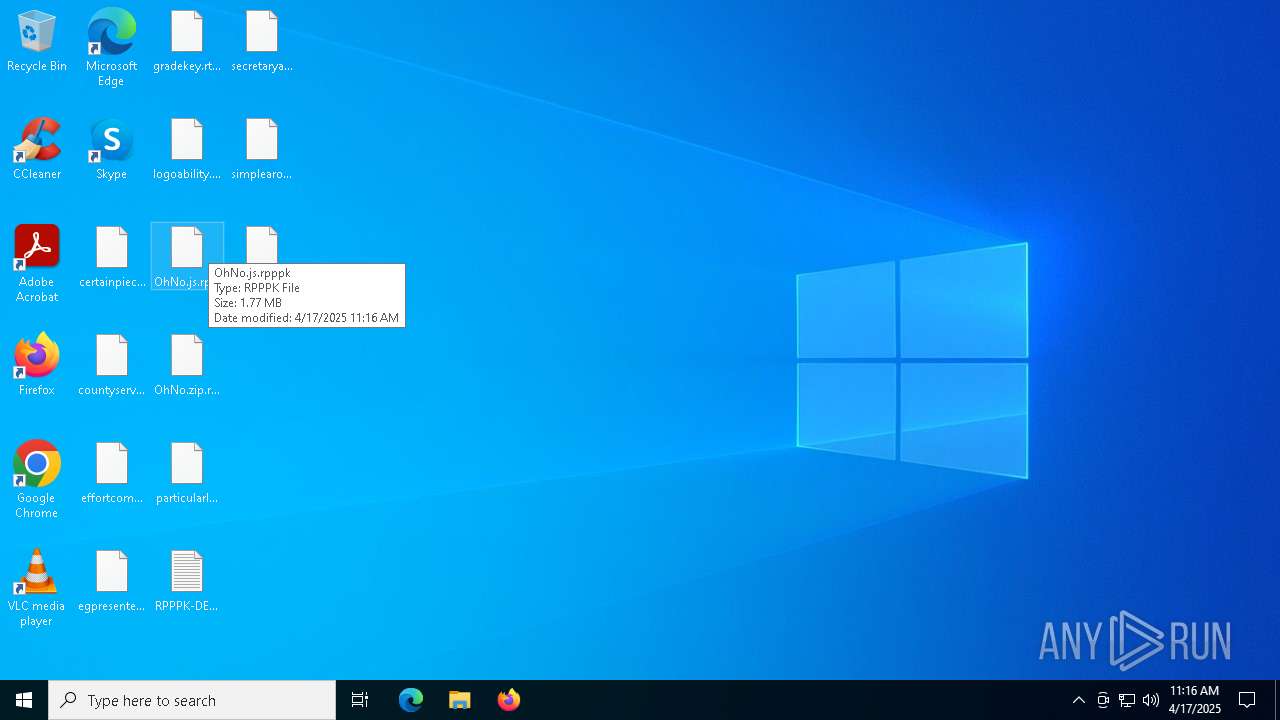Screen dimensions: 1280x720
Task: Select the Microsoft Edge desktop shortcut
Action: pyautogui.click(x=111, y=48)
